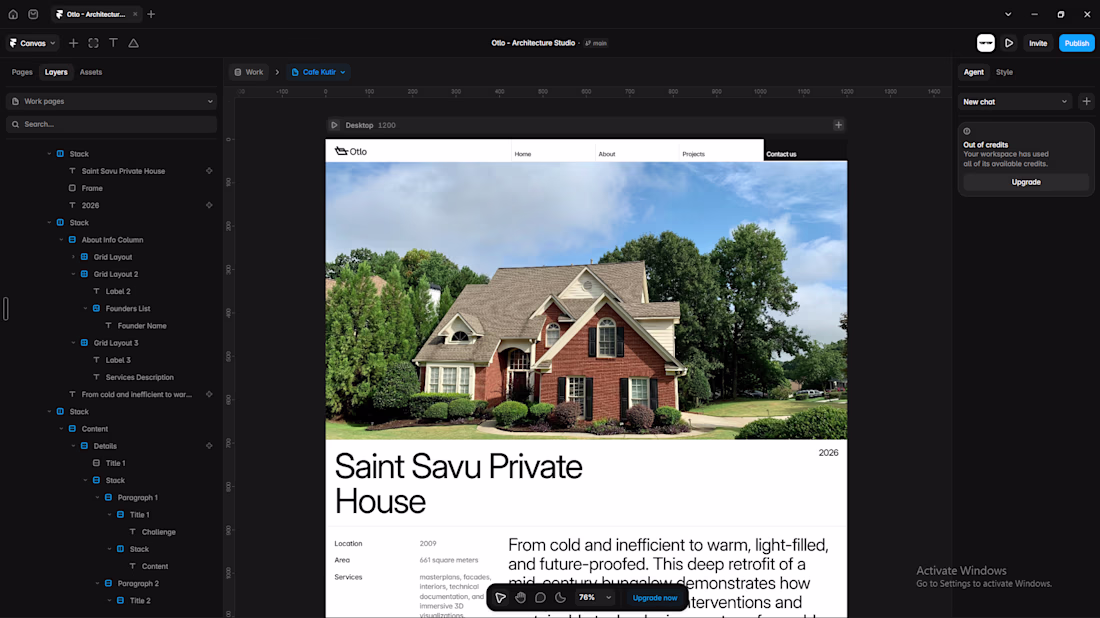Open the Work pages dropdown
Image resolution: width=1100 pixels, height=618 pixels.
click(x=112, y=101)
